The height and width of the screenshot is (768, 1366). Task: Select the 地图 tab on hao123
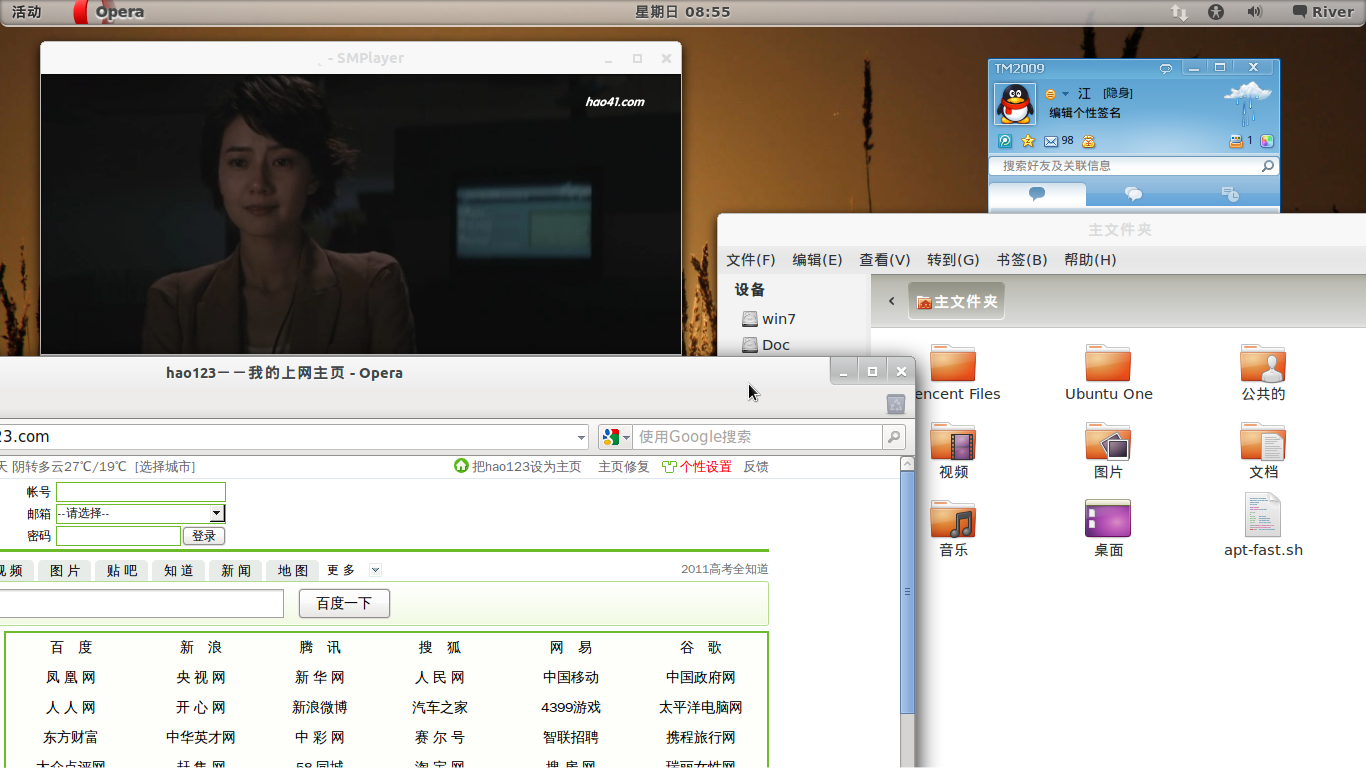pyautogui.click(x=293, y=570)
